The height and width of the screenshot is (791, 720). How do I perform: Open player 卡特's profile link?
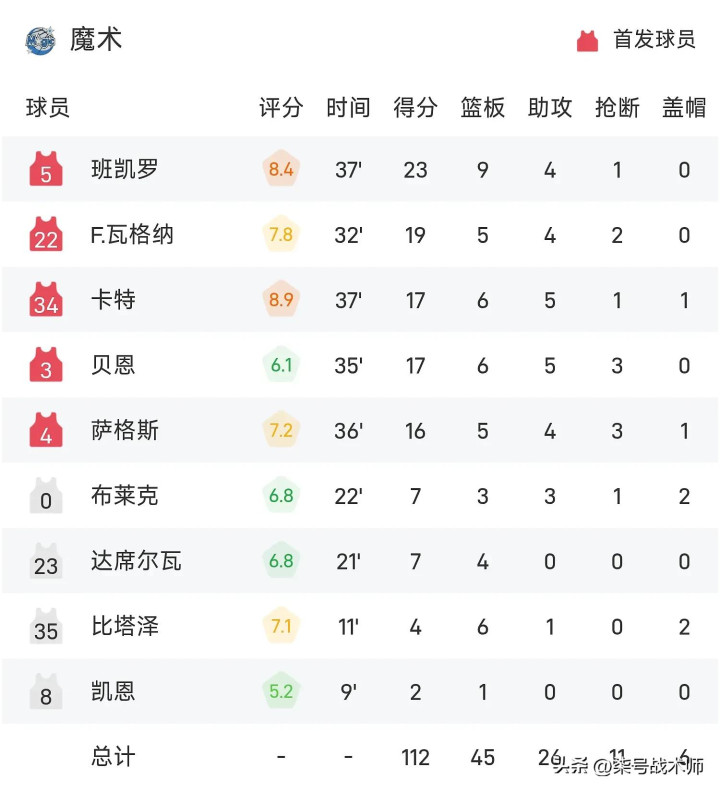coord(113,300)
